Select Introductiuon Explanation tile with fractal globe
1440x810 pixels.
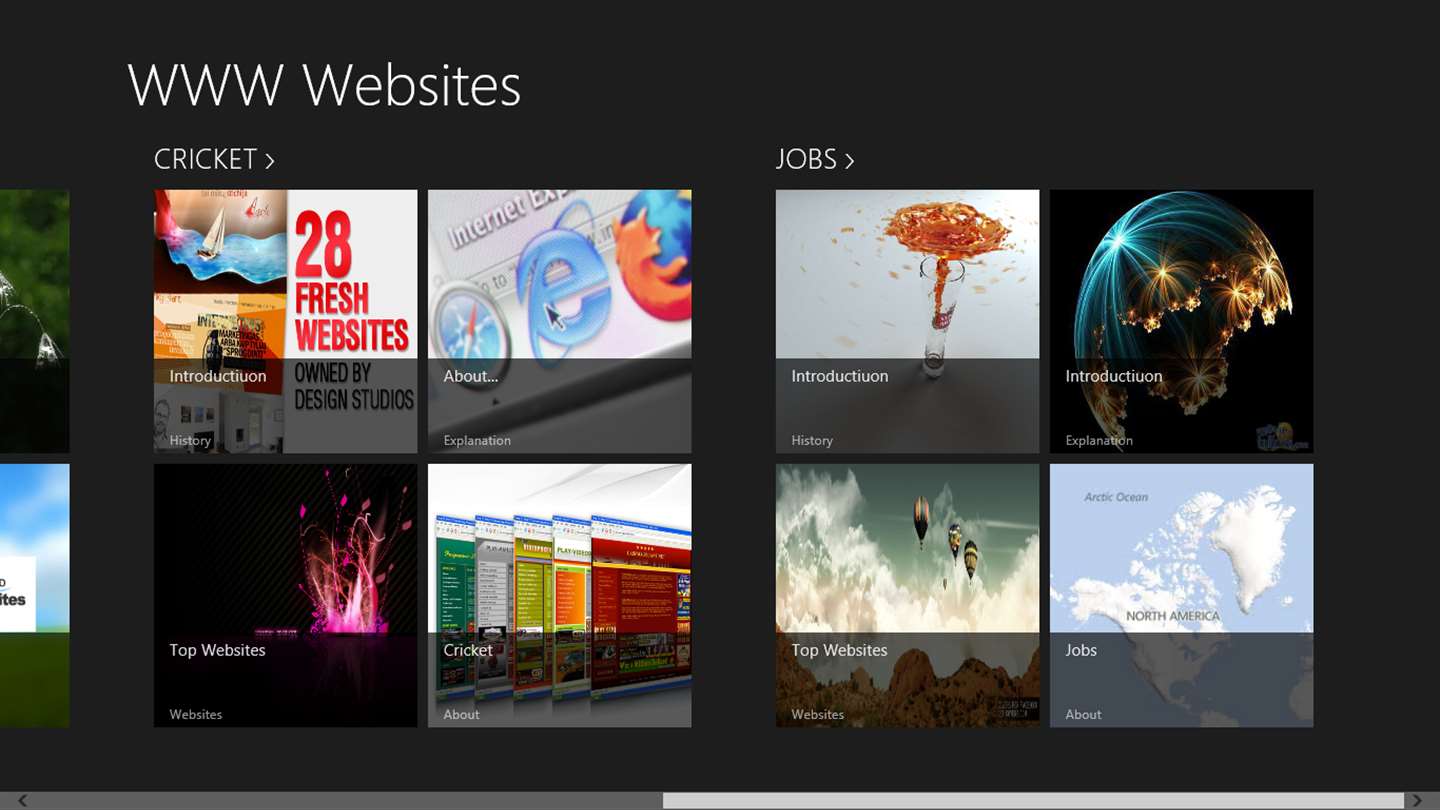point(1182,321)
